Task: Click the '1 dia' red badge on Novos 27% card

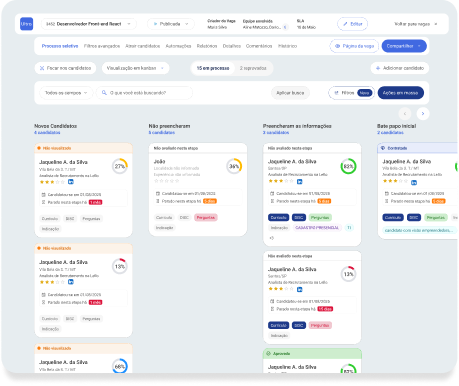Action: coord(95,202)
